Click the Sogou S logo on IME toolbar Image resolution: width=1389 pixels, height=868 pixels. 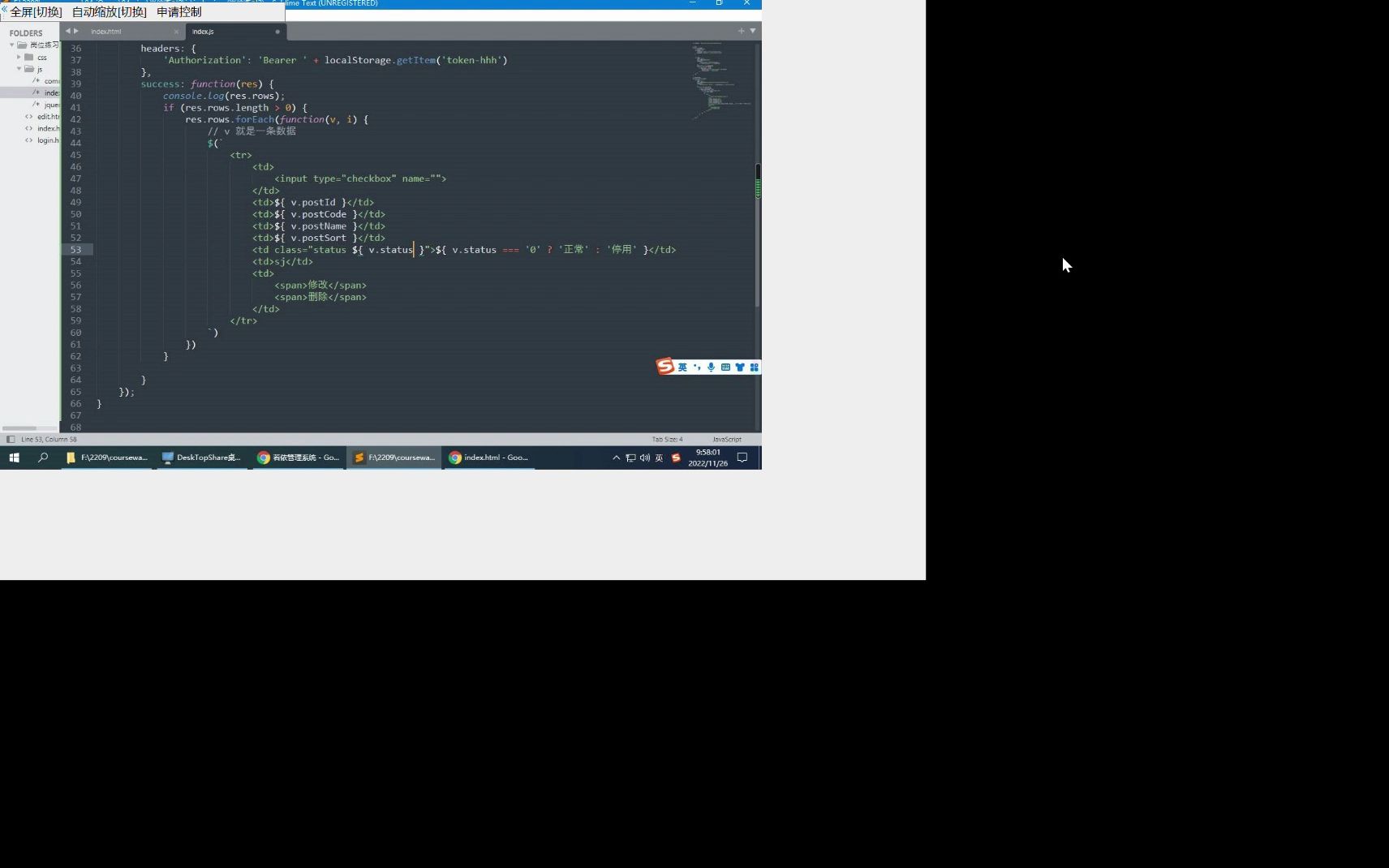665,367
